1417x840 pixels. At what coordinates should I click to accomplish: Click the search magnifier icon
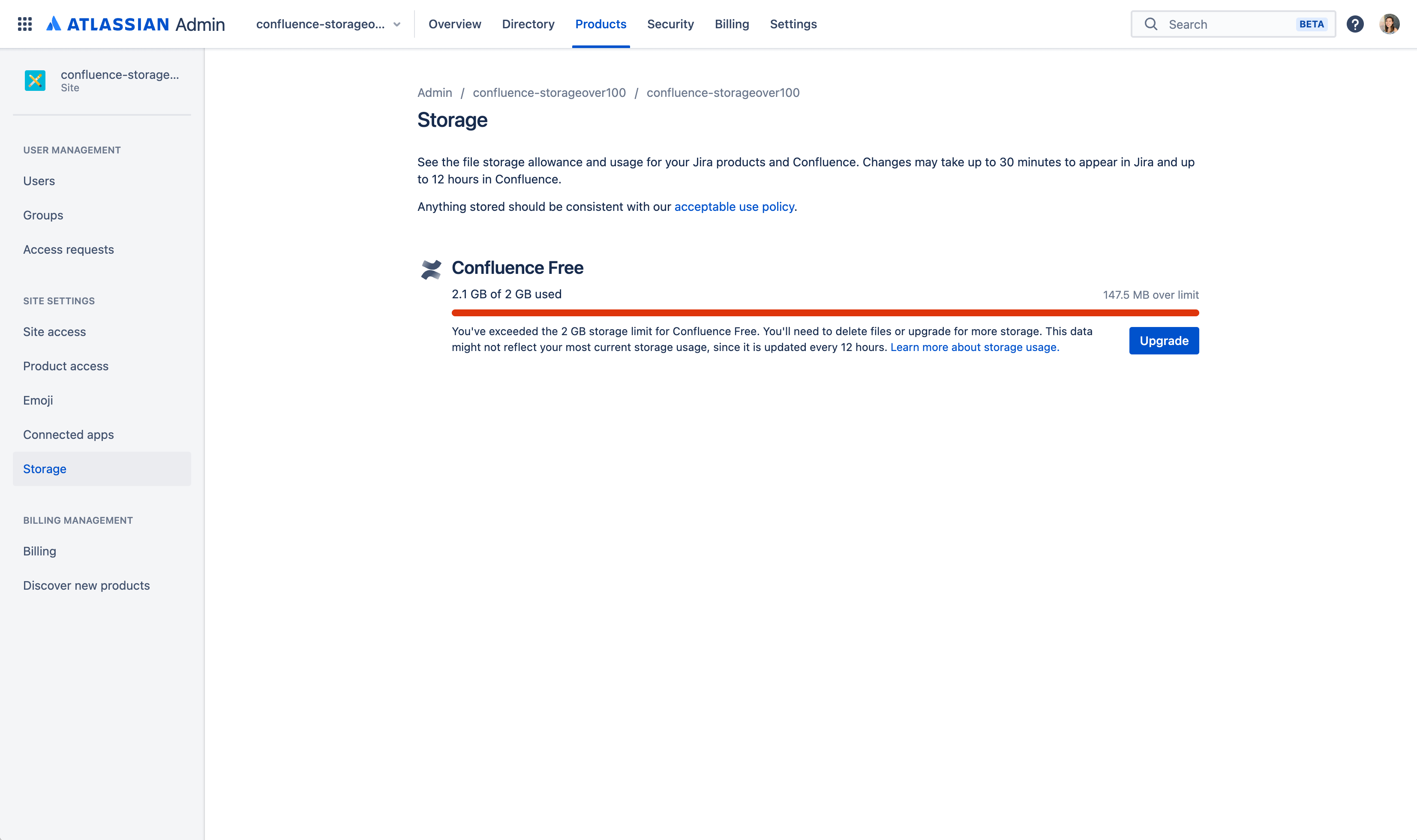click(1151, 23)
